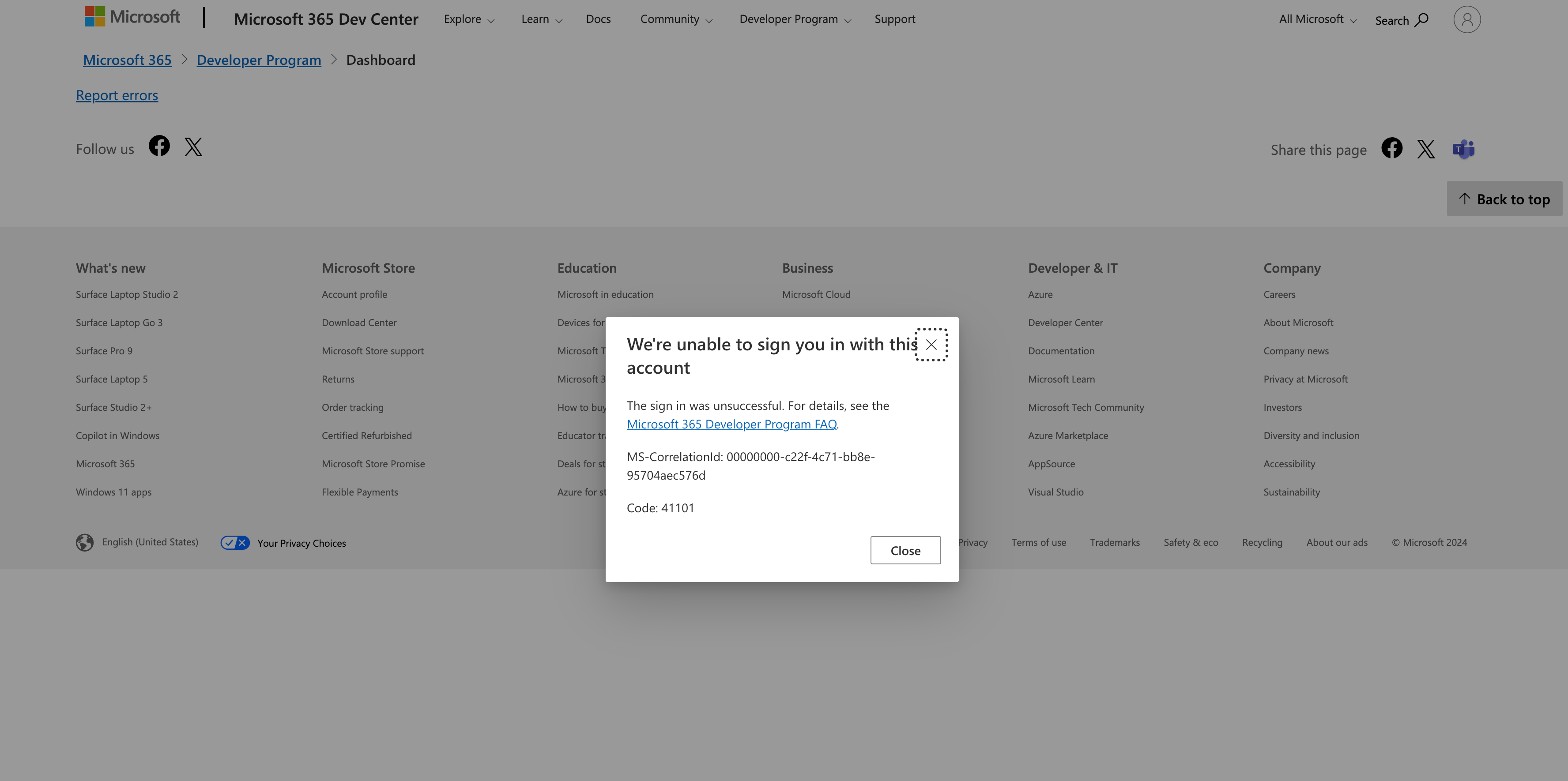Click the Close button in dialog
The width and height of the screenshot is (1568, 781).
[x=905, y=551]
